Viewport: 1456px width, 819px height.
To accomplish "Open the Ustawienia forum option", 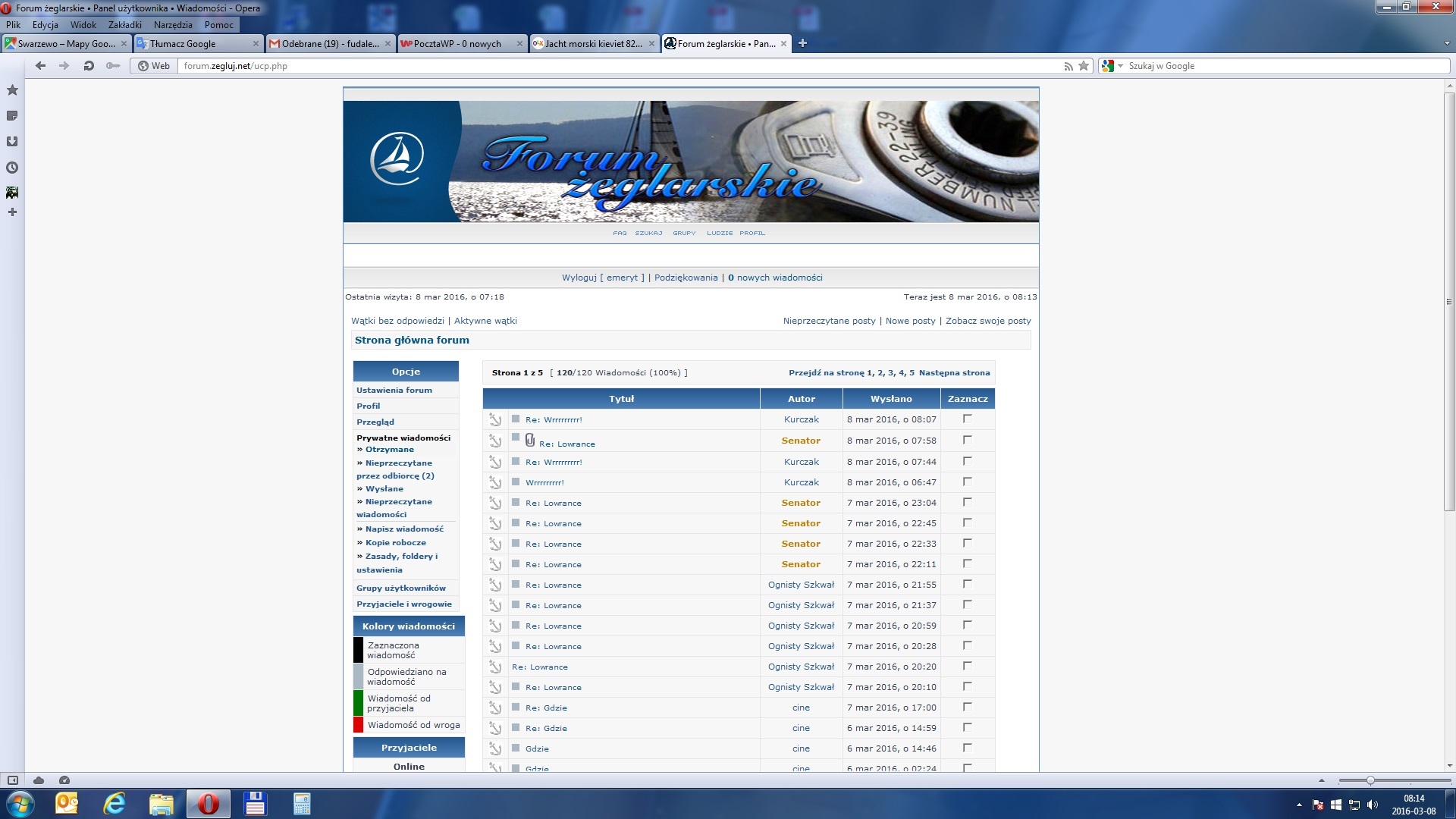I will tap(394, 391).
